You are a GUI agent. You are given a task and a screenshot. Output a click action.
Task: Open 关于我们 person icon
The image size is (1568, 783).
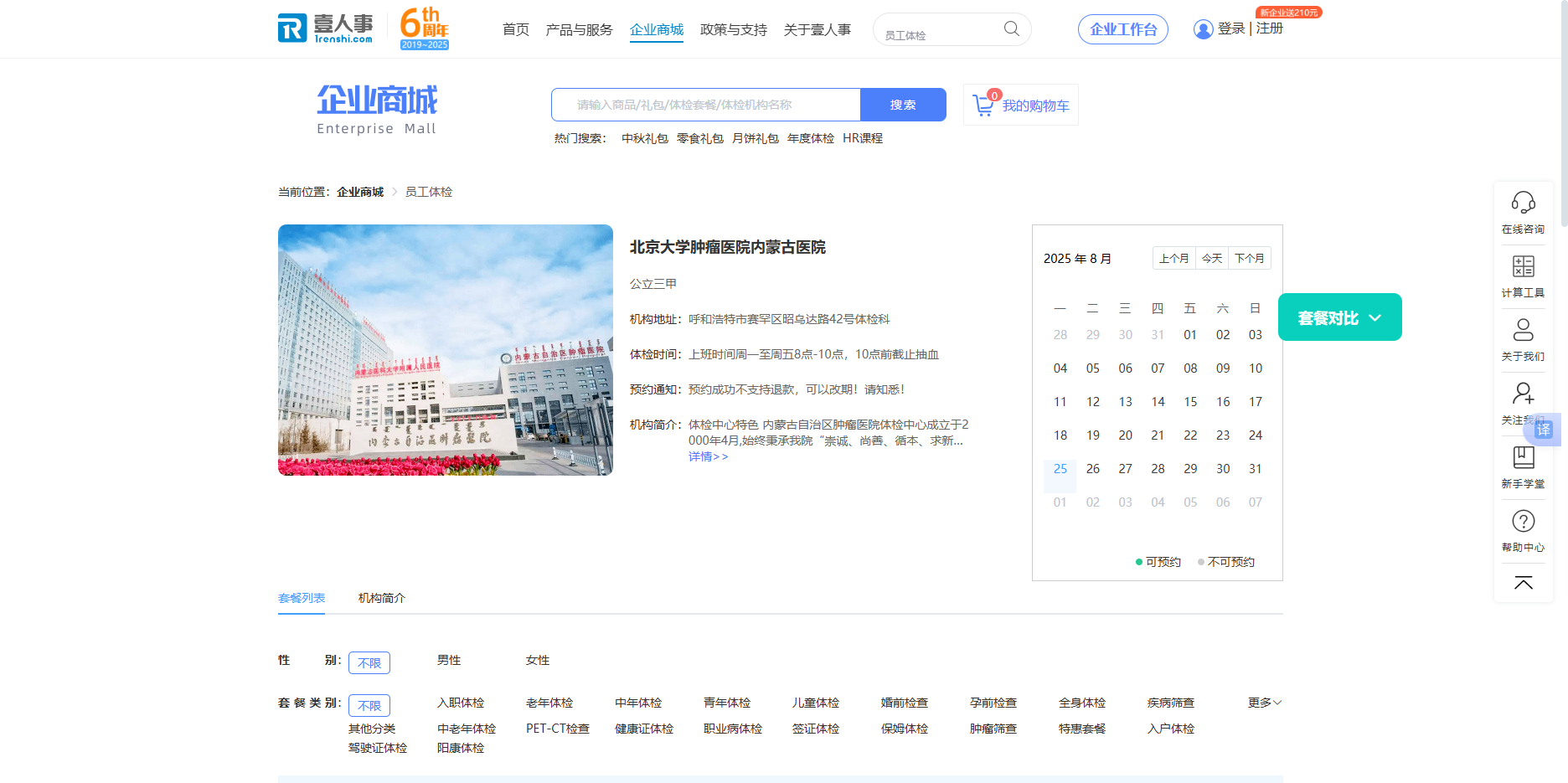pyautogui.click(x=1523, y=330)
